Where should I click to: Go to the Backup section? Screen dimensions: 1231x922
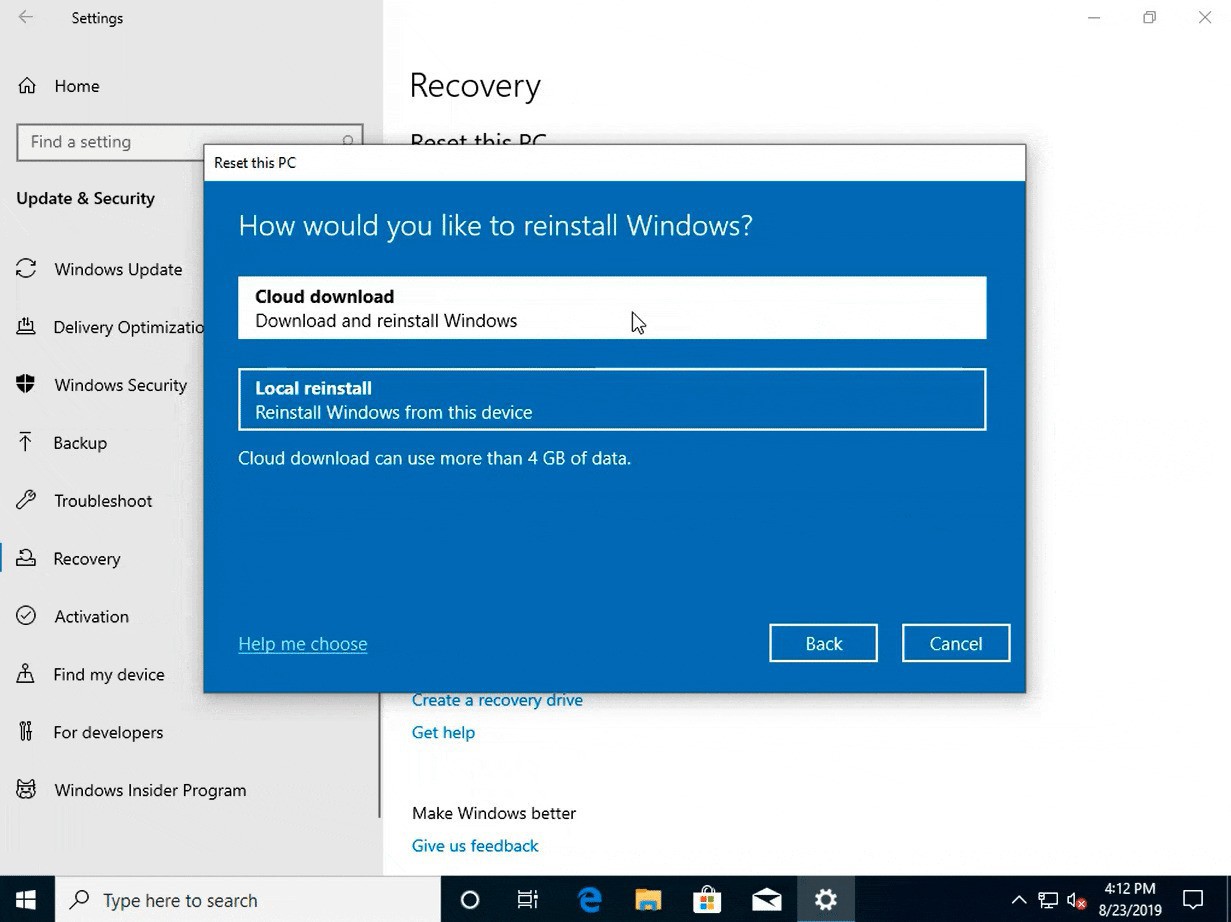[x=80, y=443]
